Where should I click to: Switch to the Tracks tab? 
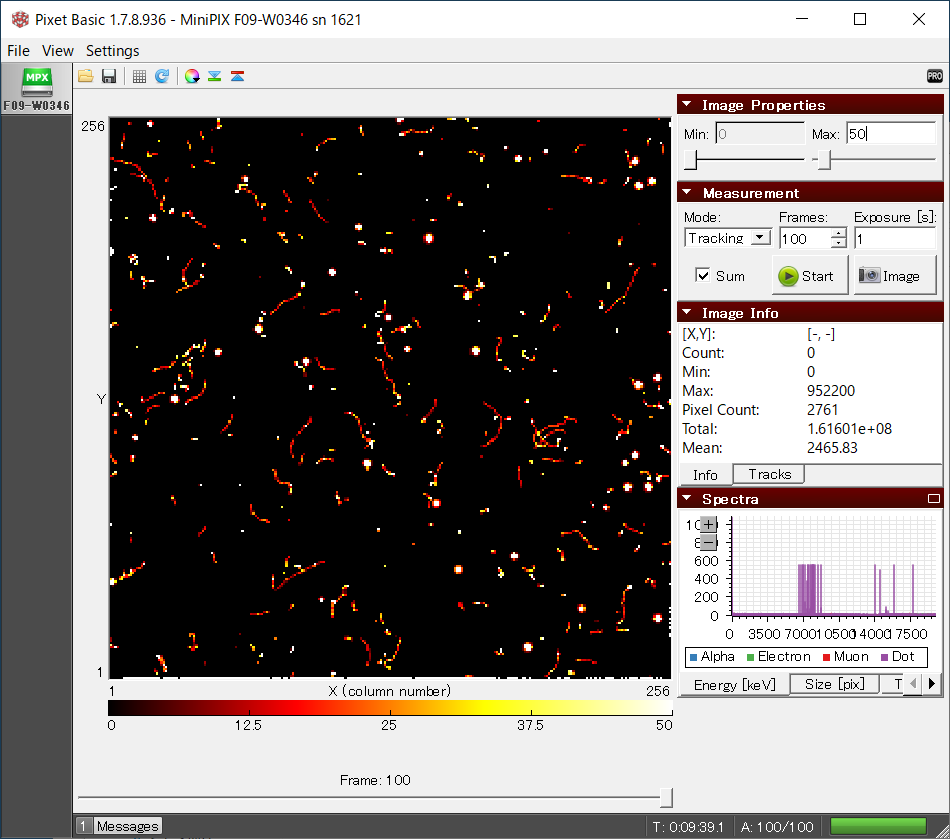(x=769, y=475)
